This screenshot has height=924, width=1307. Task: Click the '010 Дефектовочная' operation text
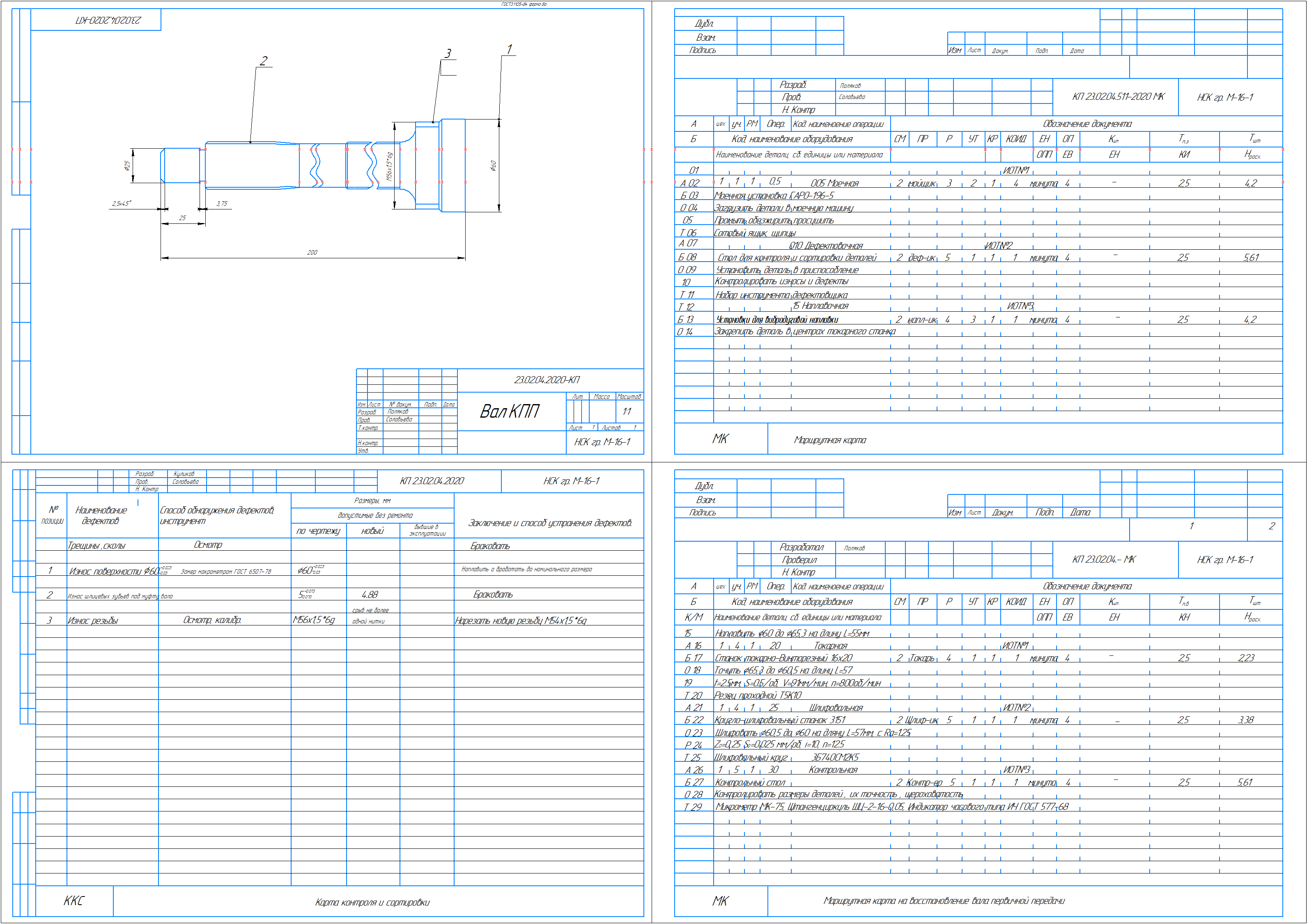coord(825,246)
